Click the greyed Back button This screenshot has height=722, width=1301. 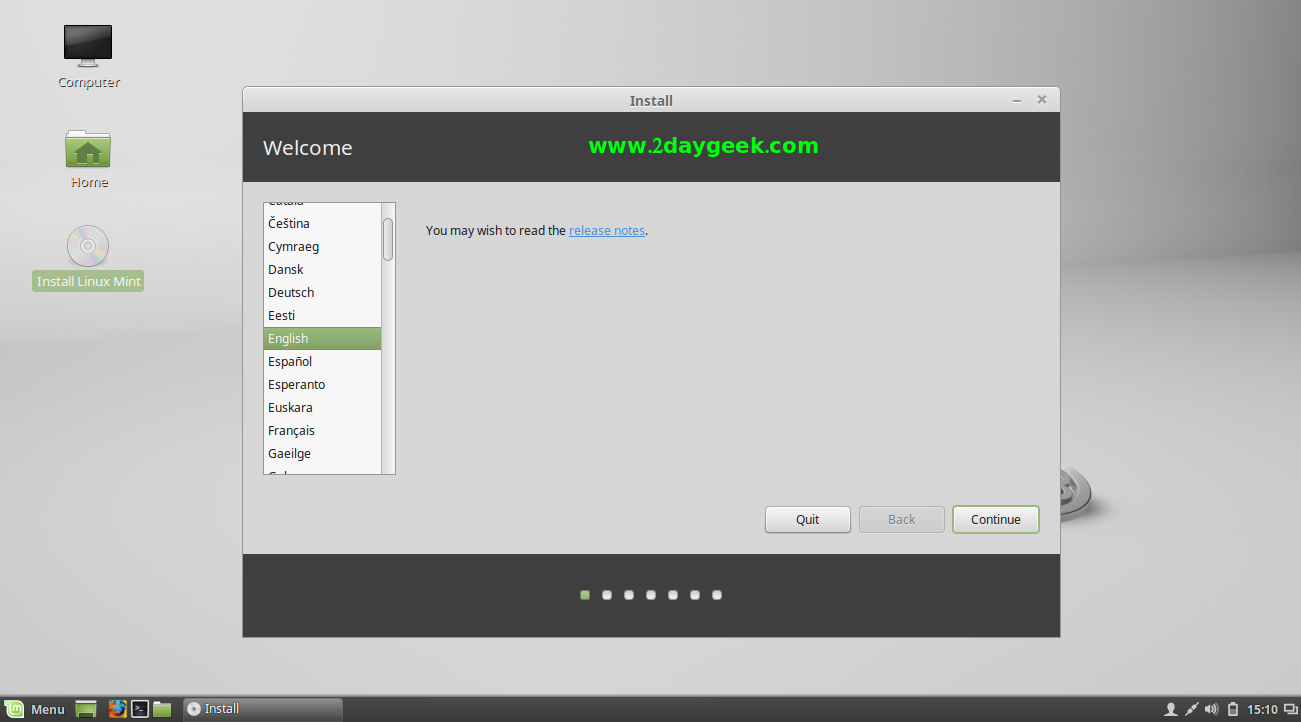click(902, 519)
